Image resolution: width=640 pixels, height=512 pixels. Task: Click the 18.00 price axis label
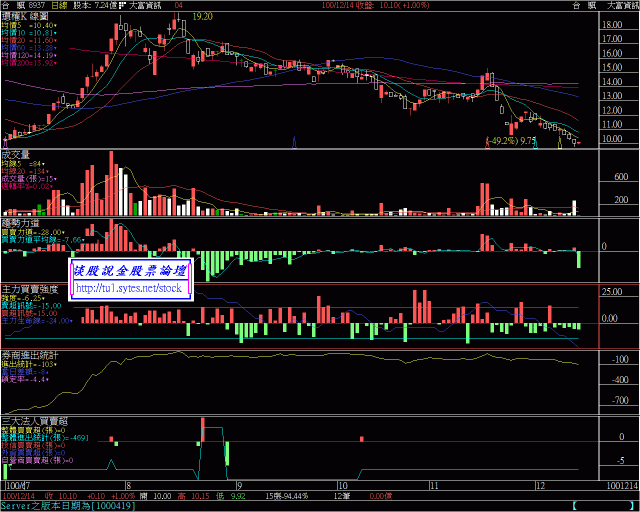click(612, 25)
